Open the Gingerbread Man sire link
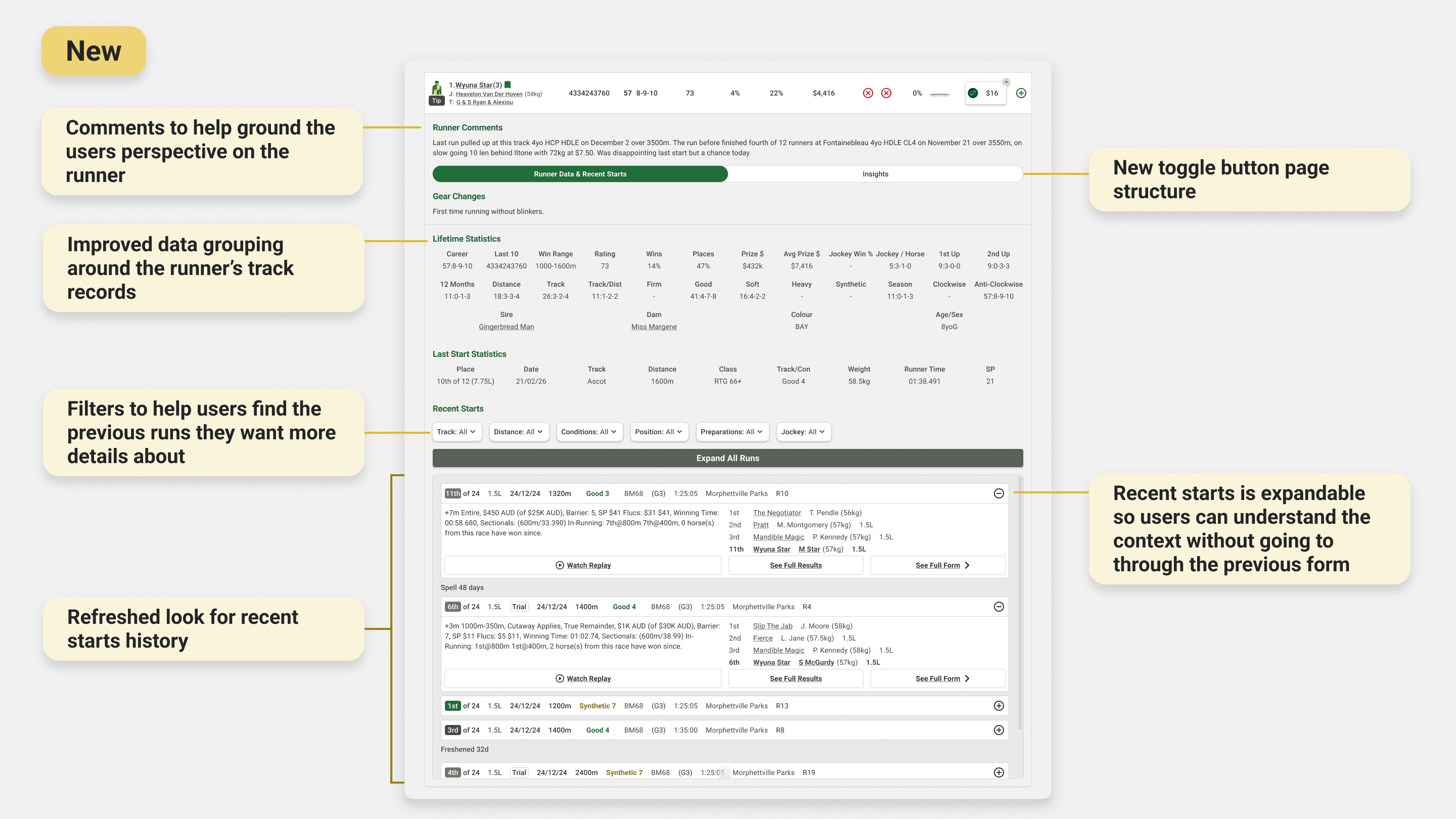Screen dimensions: 1456x819 click(506, 327)
